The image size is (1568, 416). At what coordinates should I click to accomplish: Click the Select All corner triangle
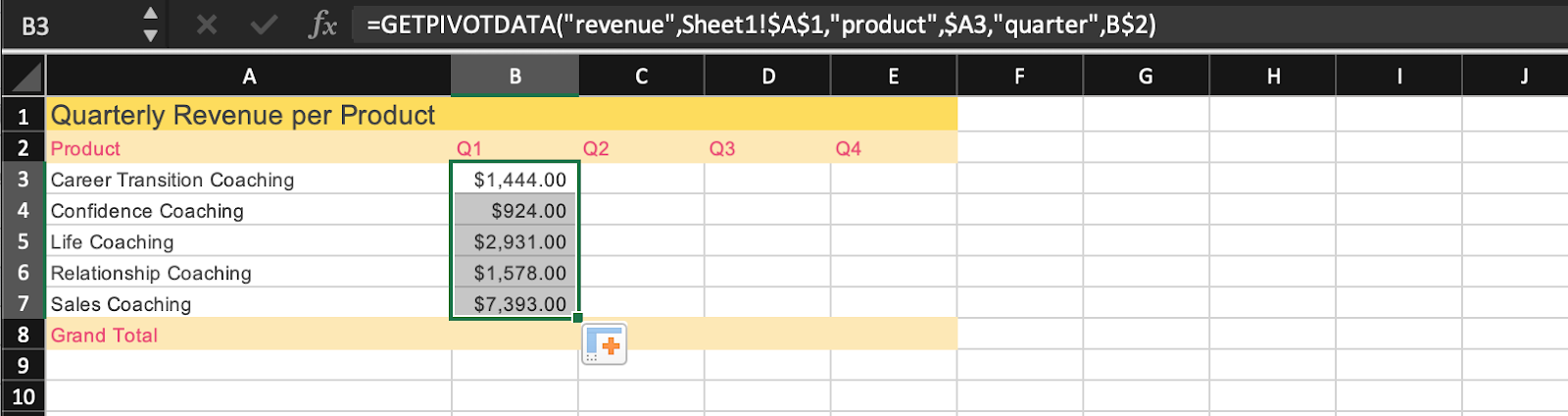pyautogui.click(x=24, y=77)
